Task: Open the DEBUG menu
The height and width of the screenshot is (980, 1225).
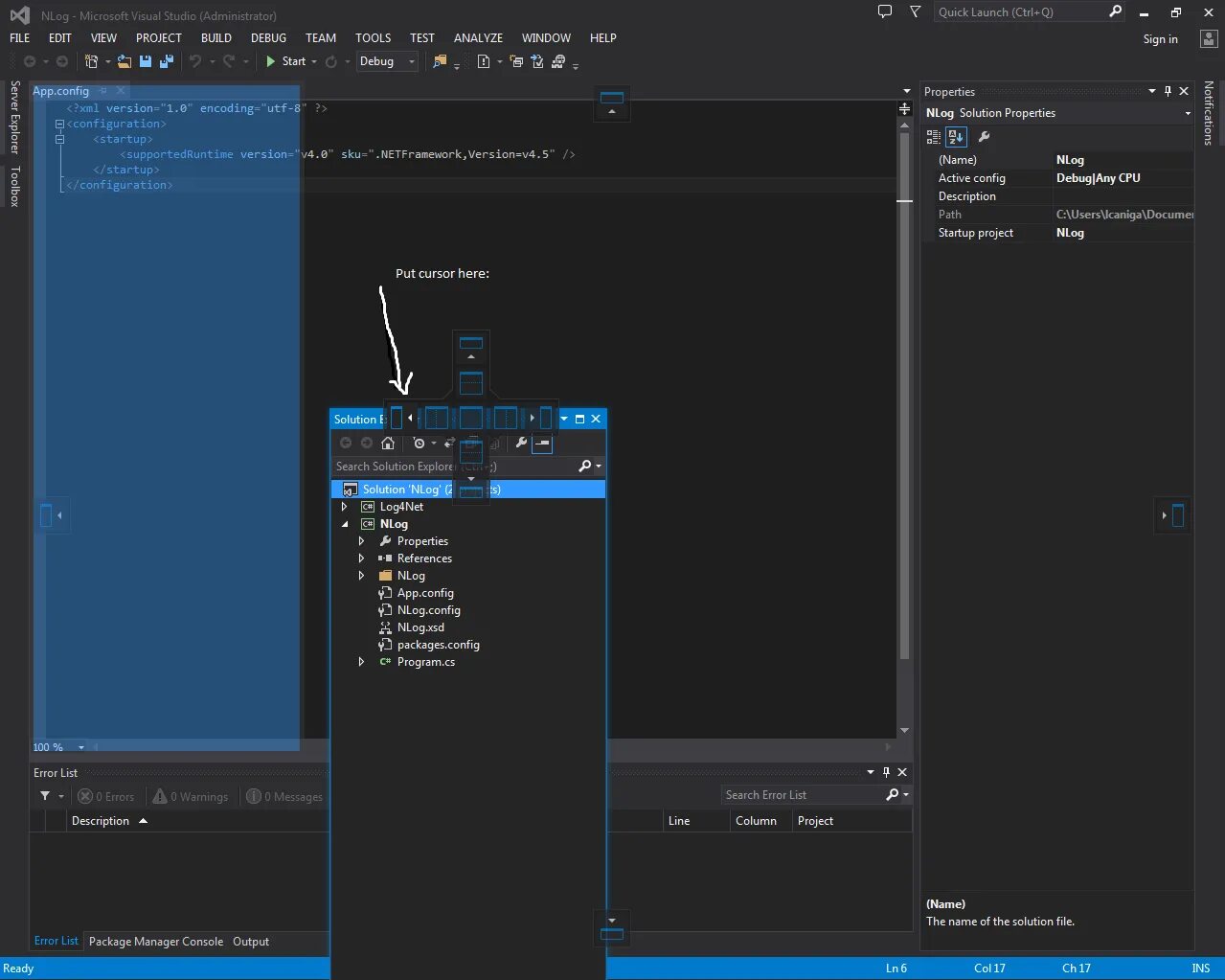Action: (269, 38)
